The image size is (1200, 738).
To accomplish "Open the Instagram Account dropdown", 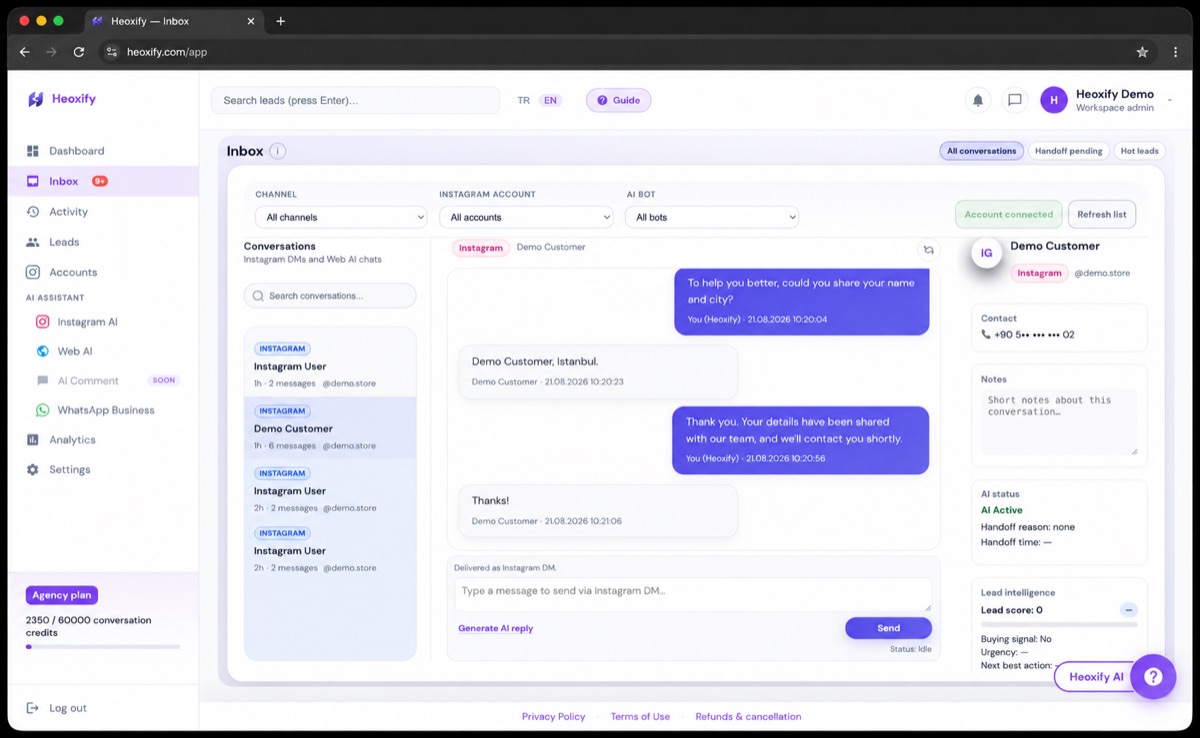I will (526, 217).
